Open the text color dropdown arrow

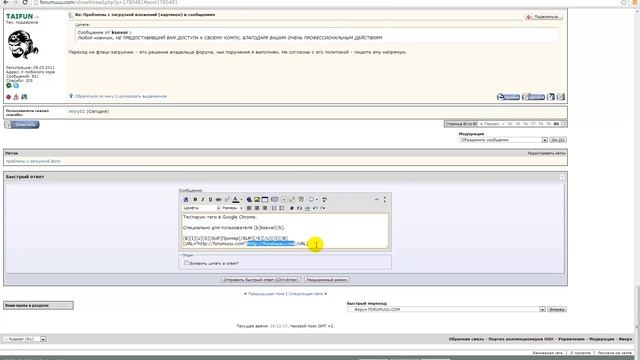point(242,200)
